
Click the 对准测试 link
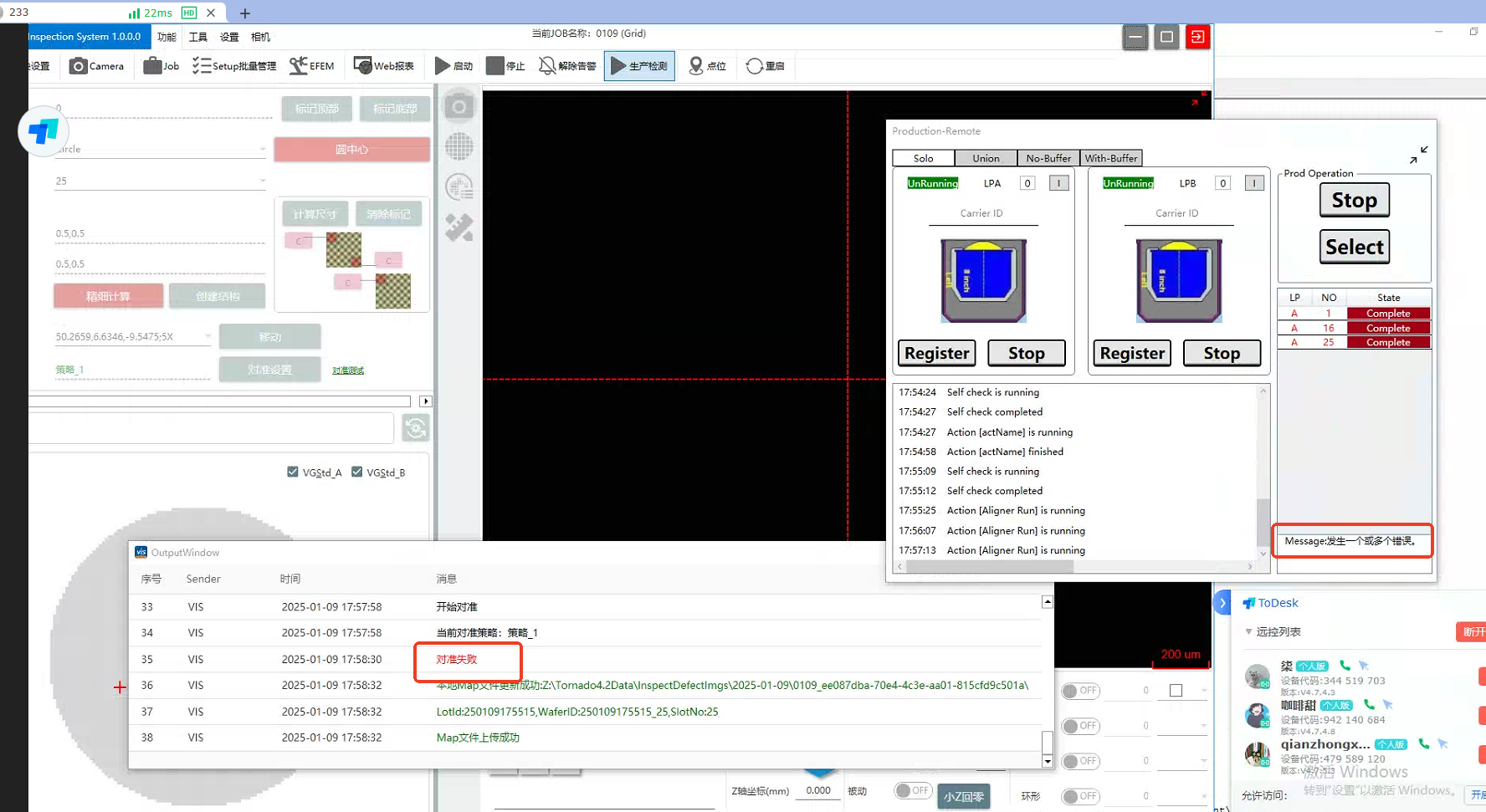coord(348,370)
